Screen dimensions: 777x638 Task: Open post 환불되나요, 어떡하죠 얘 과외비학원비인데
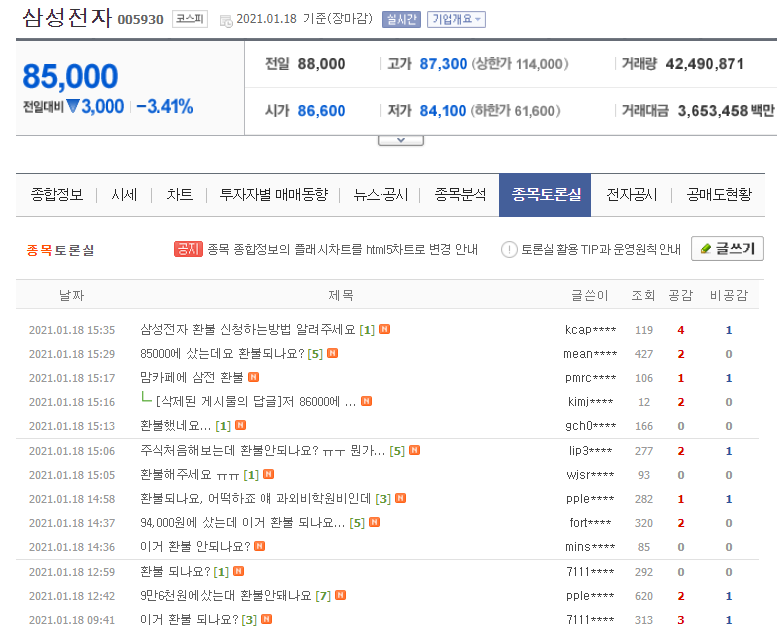tap(256, 499)
